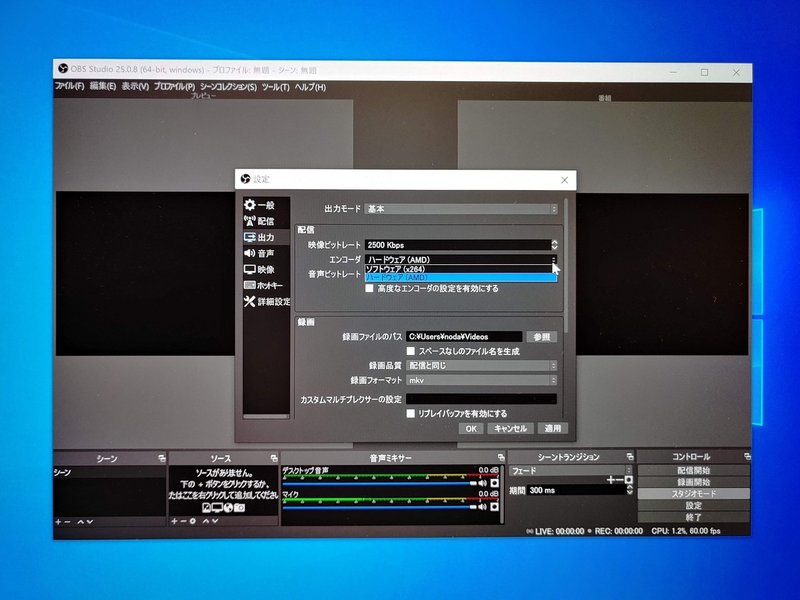
Task: Switch to 一般 settings section
Action: tap(266, 205)
